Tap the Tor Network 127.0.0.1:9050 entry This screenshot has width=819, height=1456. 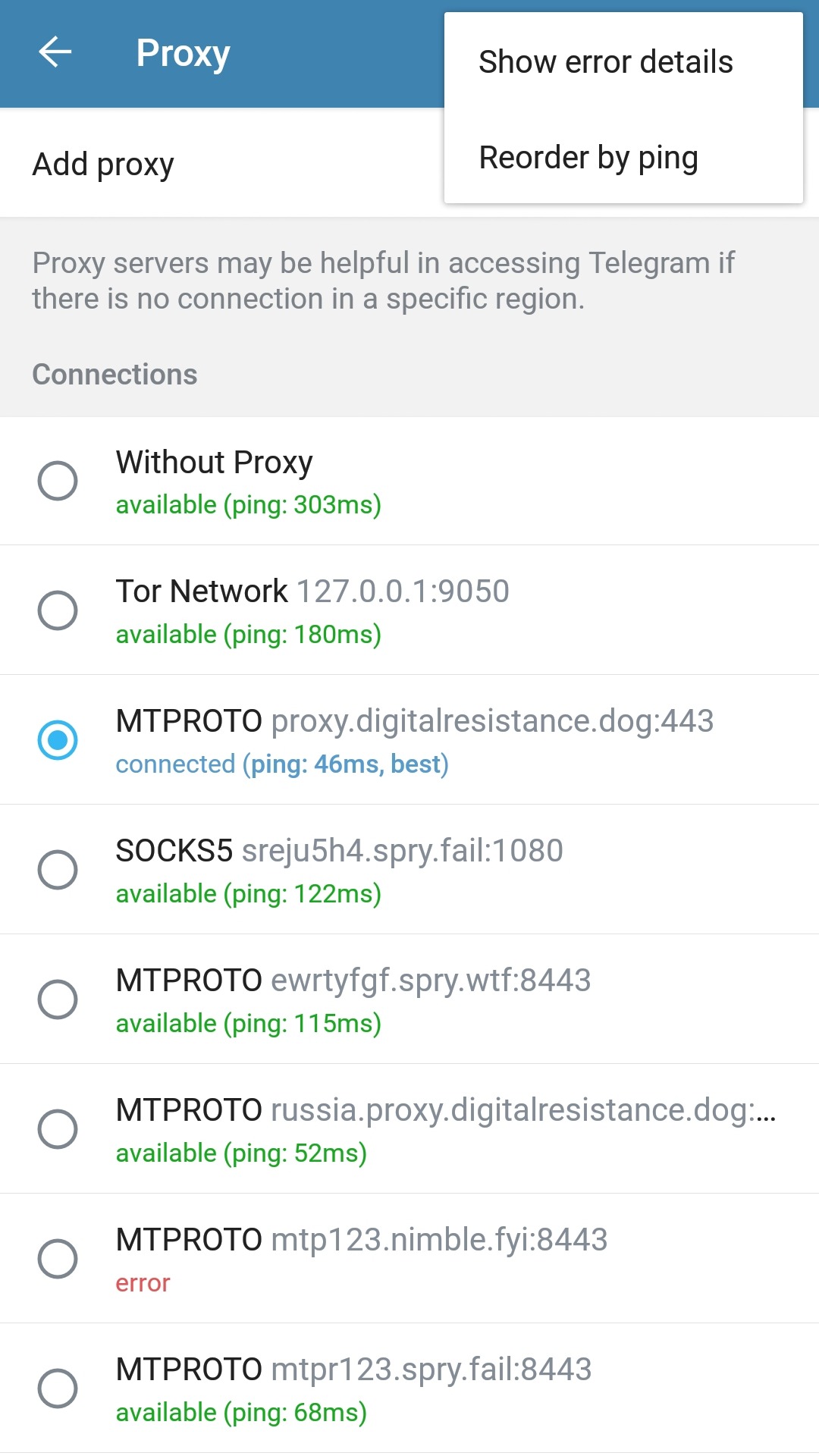(x=312, y=591)
